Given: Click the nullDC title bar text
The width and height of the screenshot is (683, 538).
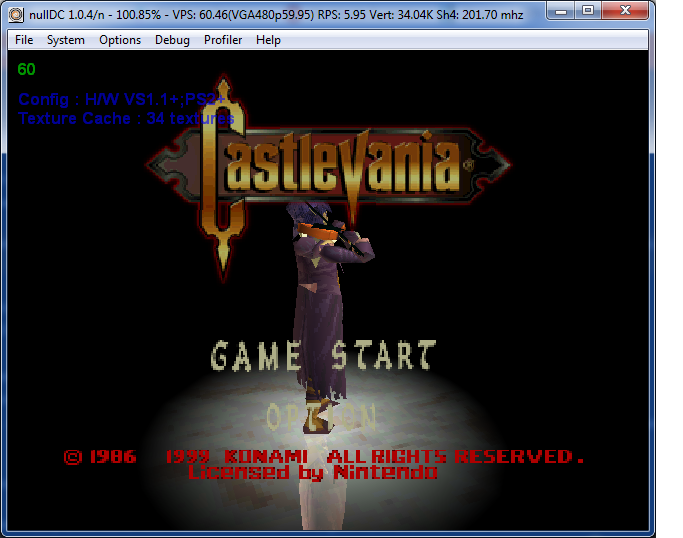Looking at the screenshot, I should [x=276, y=15].
